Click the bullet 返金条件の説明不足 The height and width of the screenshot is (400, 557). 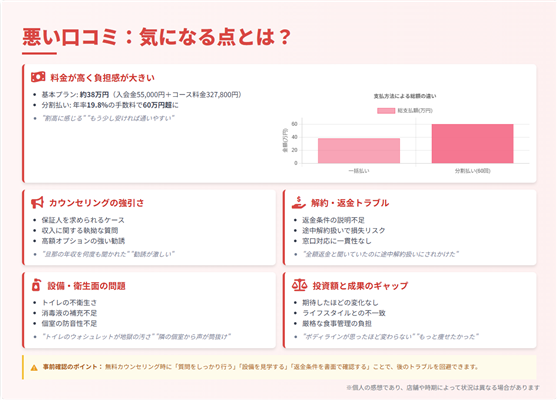point(333,220)
